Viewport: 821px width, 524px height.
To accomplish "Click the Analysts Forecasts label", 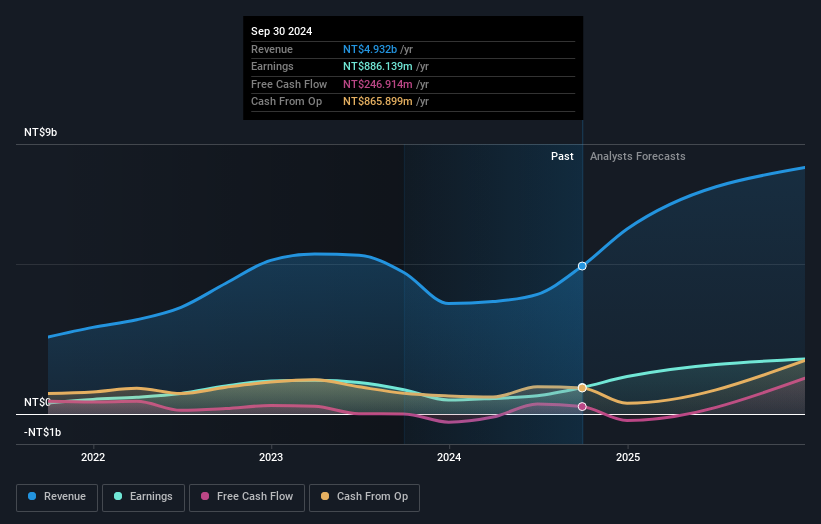I will coord(637,156).
